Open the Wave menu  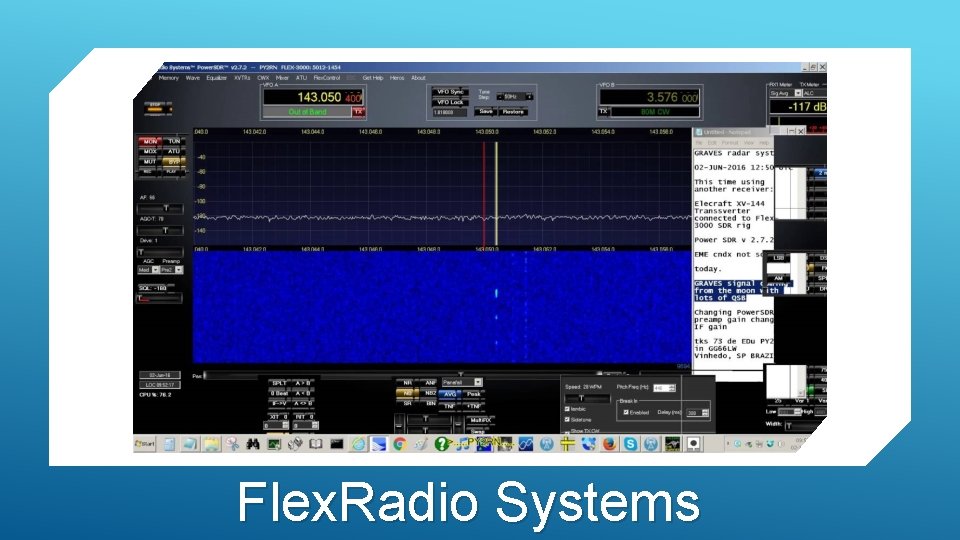(193, 78)
